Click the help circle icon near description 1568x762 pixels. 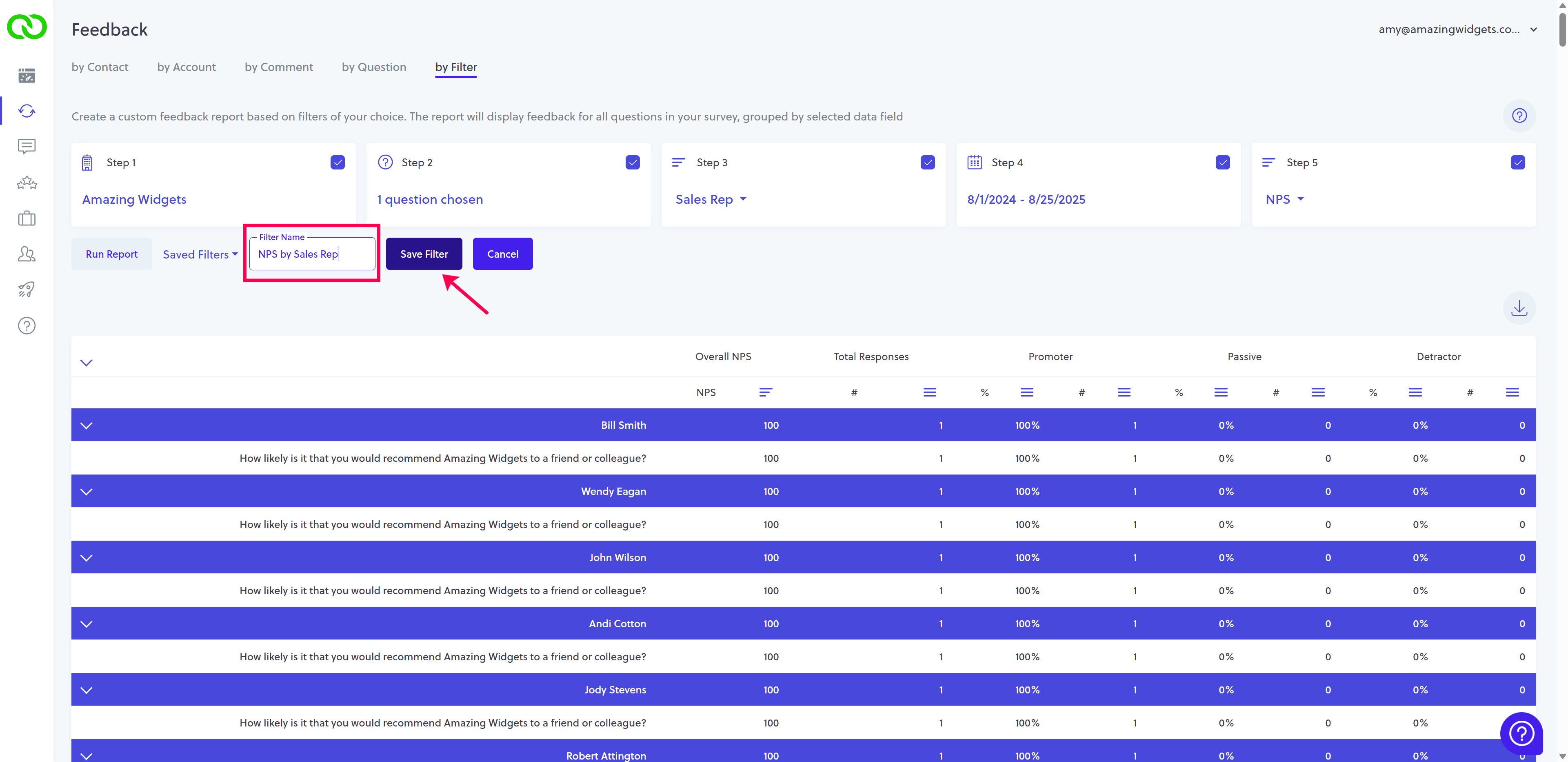[x=1519, y=116]
